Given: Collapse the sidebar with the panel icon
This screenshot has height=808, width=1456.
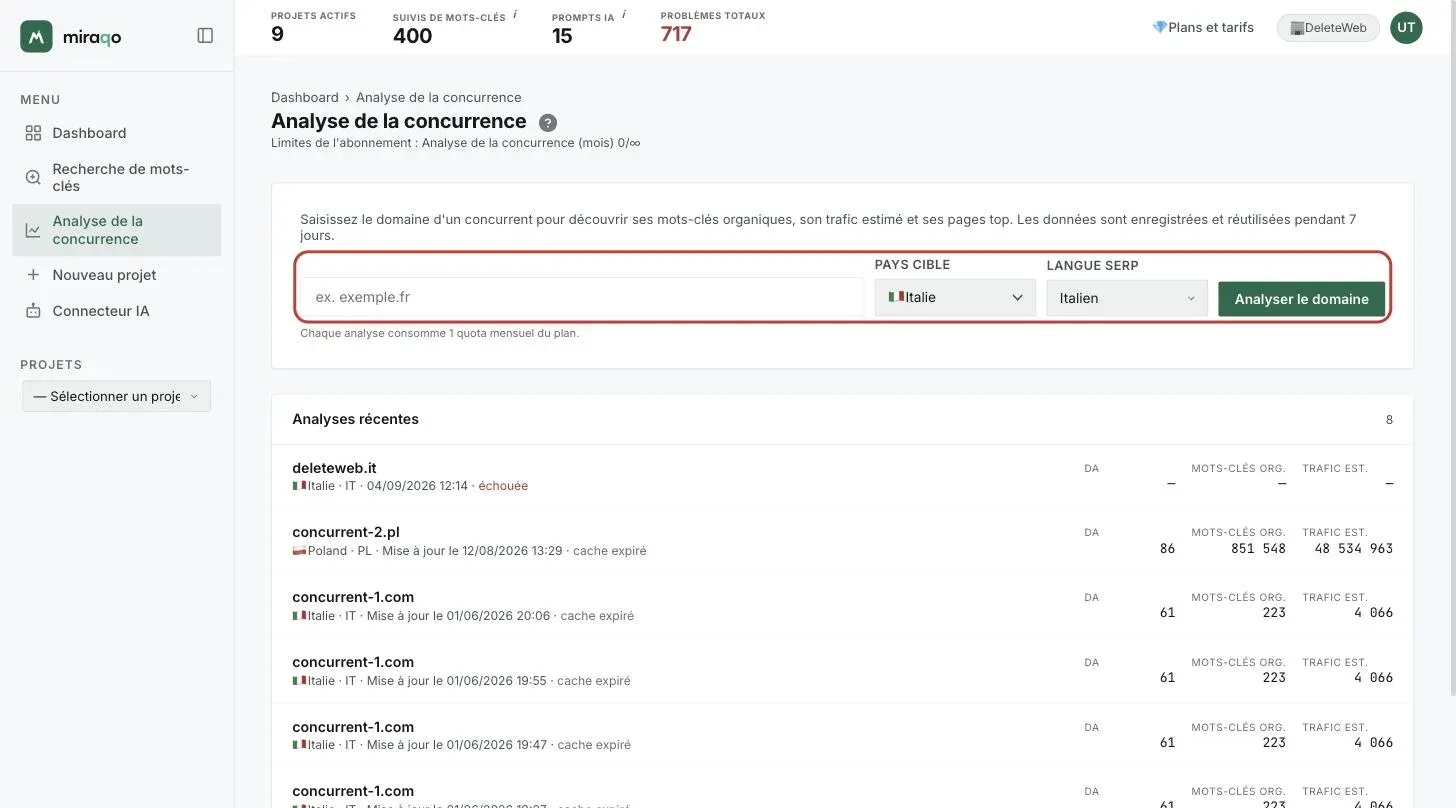Looking at the screenshot, I should pos(205,36).
